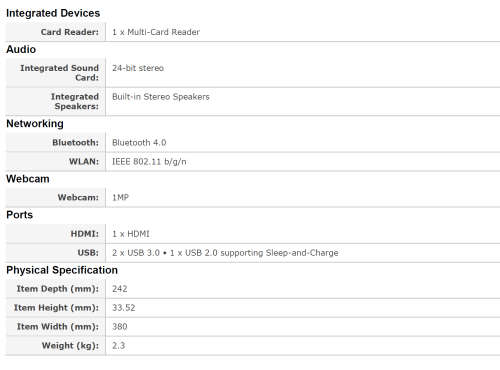Click the Physical Specification heading

(62, 270)
